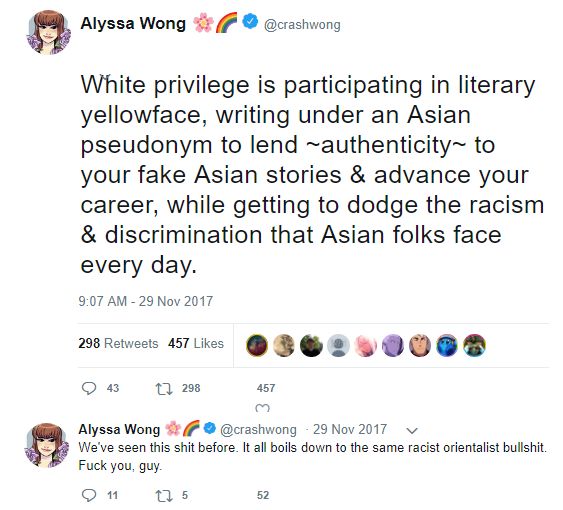Click the Alyssa Wong name in the main tweet

(133, 23)
